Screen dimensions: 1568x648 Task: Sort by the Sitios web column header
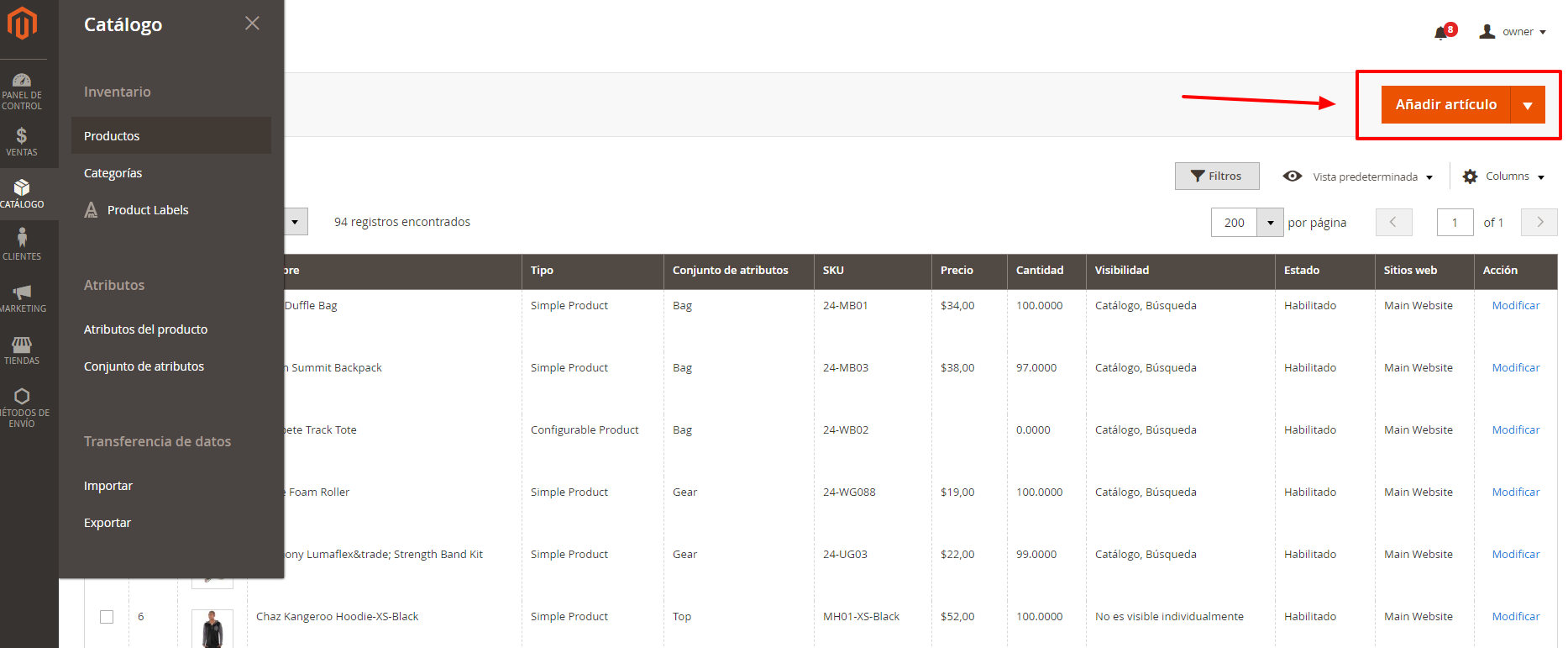click(1424, 271)
